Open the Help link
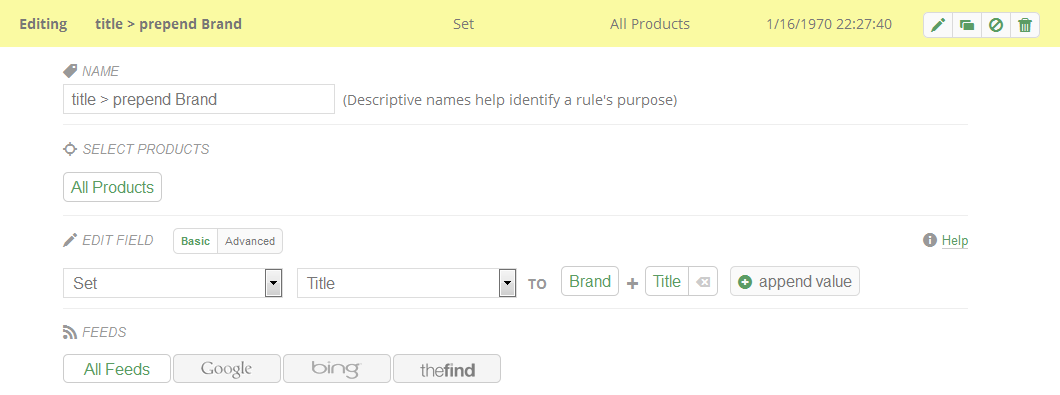The image size is (1060, 395). (955, 240)
